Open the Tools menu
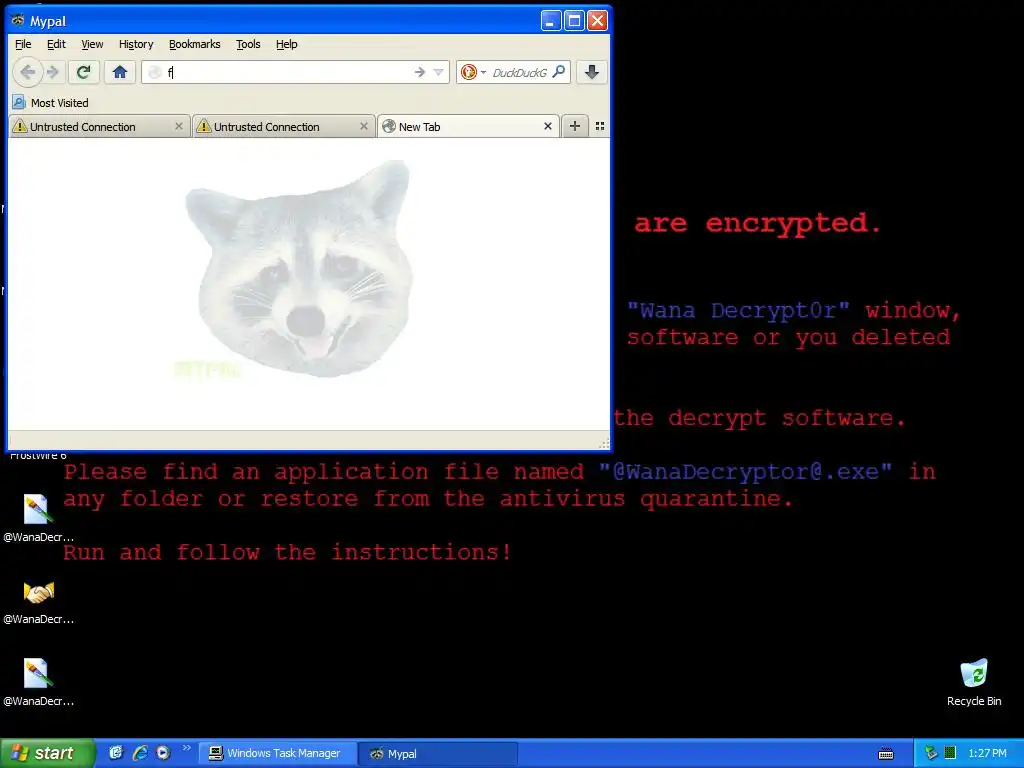Image resolution: width=1024 pixels, height=768 pixels. [248, 44]
